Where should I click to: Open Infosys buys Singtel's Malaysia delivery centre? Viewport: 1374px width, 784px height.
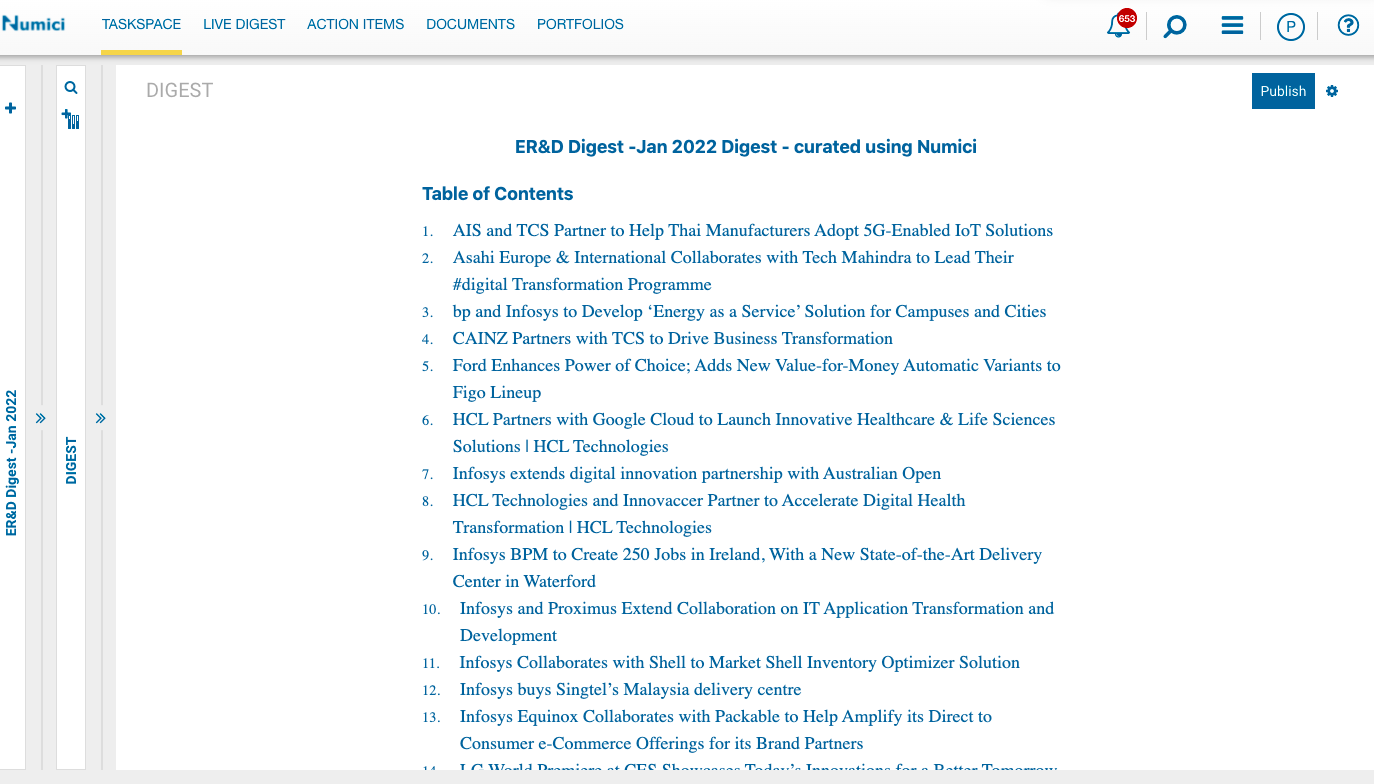(631, 689)
